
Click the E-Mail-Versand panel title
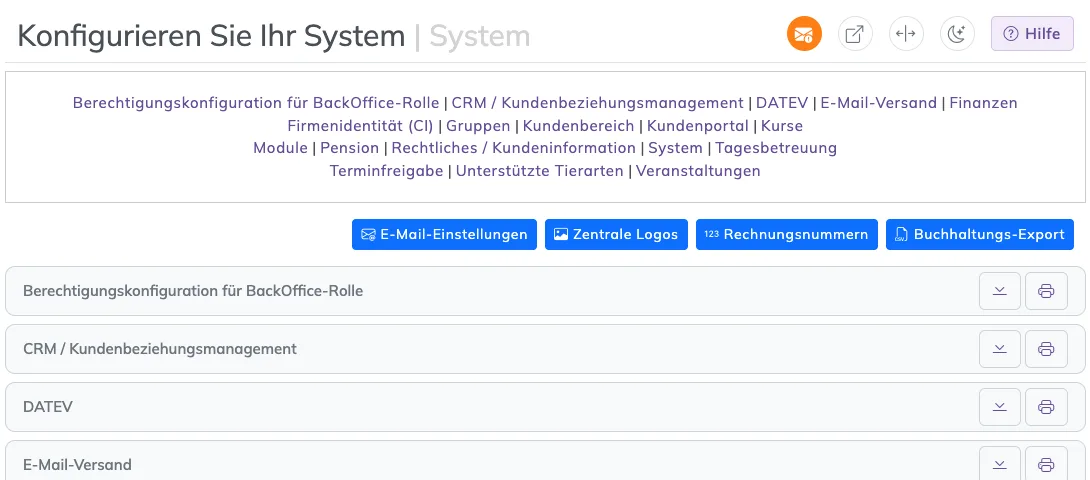click(x=77, y=465)
